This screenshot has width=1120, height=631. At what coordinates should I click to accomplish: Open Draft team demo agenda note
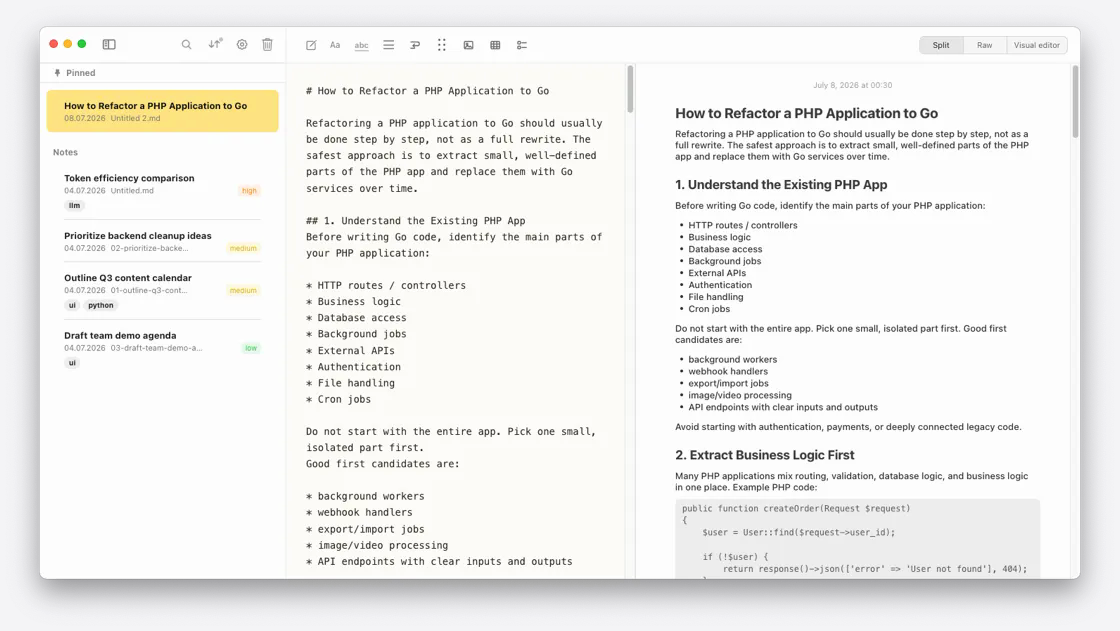coord(163,349)
